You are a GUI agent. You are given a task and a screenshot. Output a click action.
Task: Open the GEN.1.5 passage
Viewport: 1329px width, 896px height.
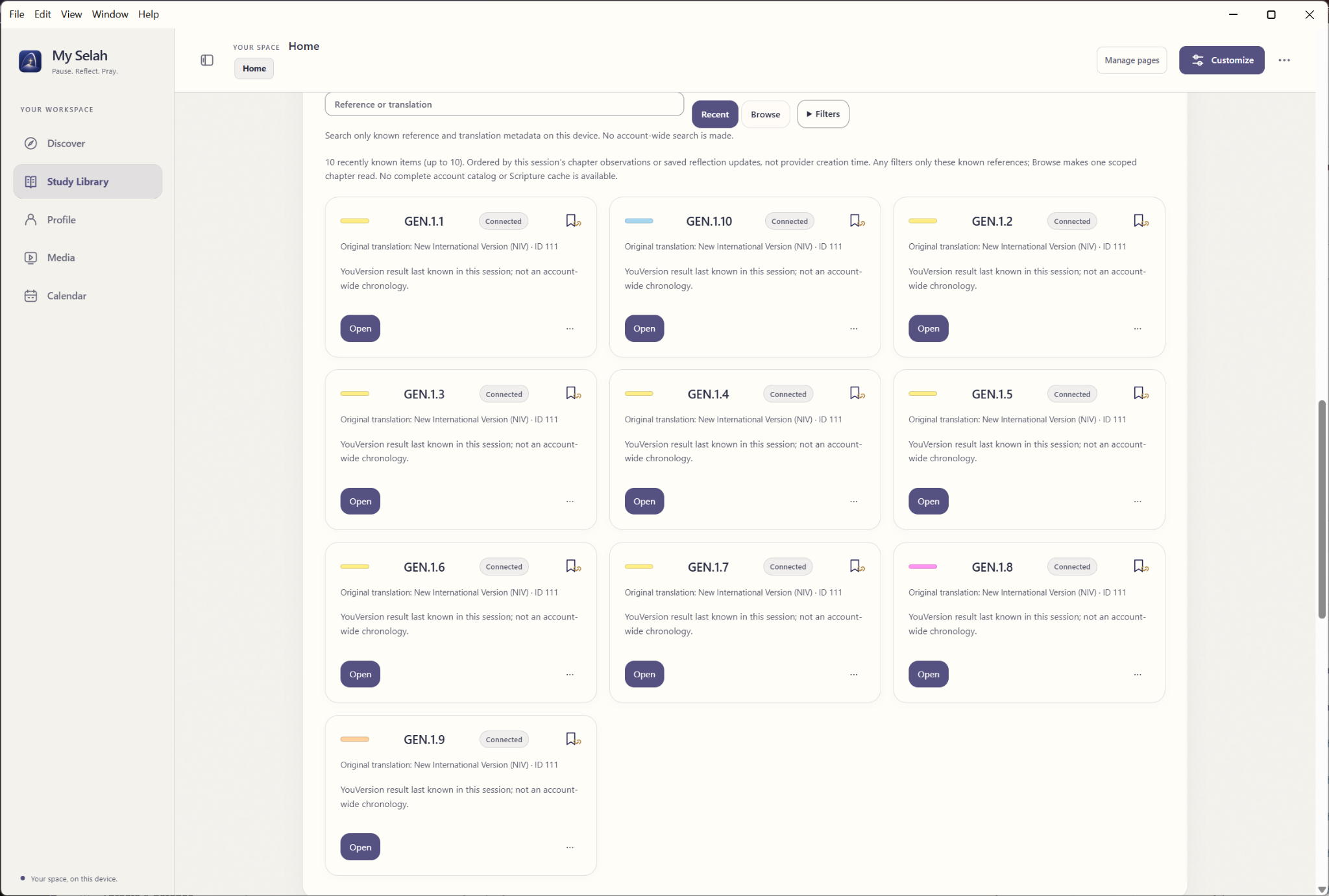point(928,502)
